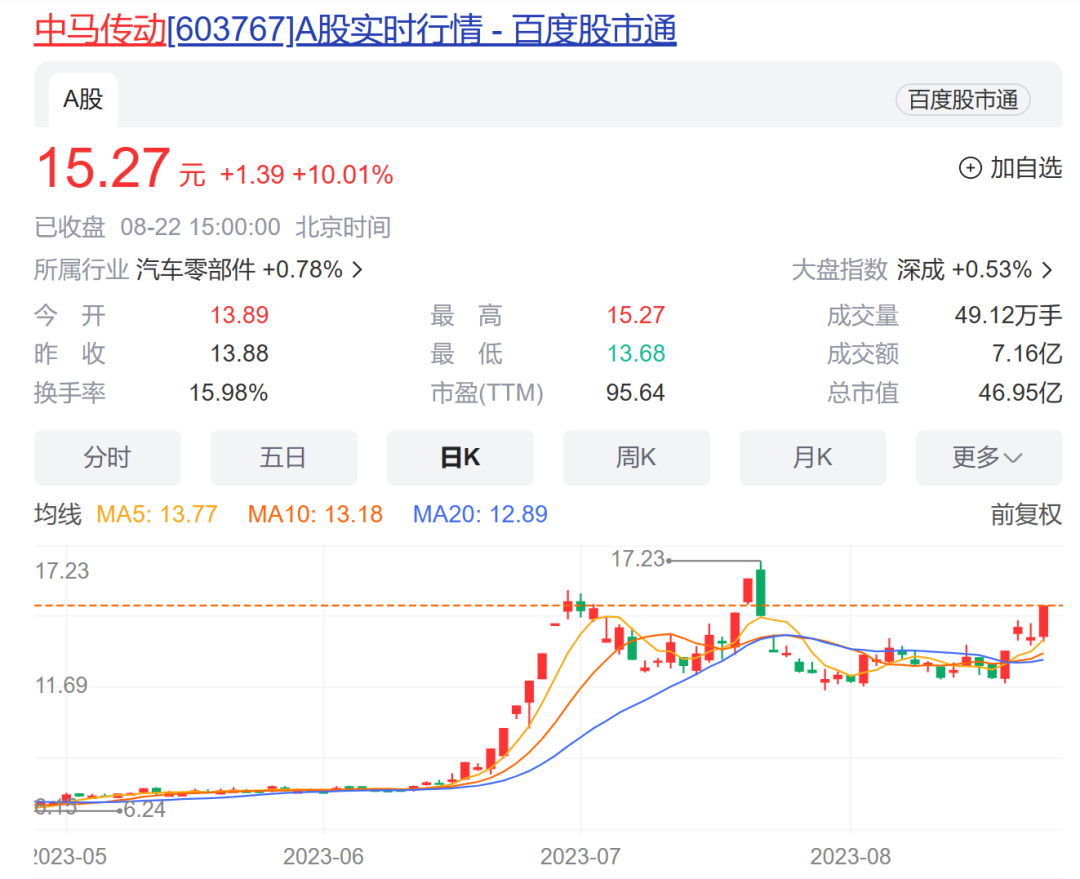This screenshot has height=879, width=1080.
Task: Click the tall green candlestick at 17.23 peak
Action: click(x=760, y=591)
